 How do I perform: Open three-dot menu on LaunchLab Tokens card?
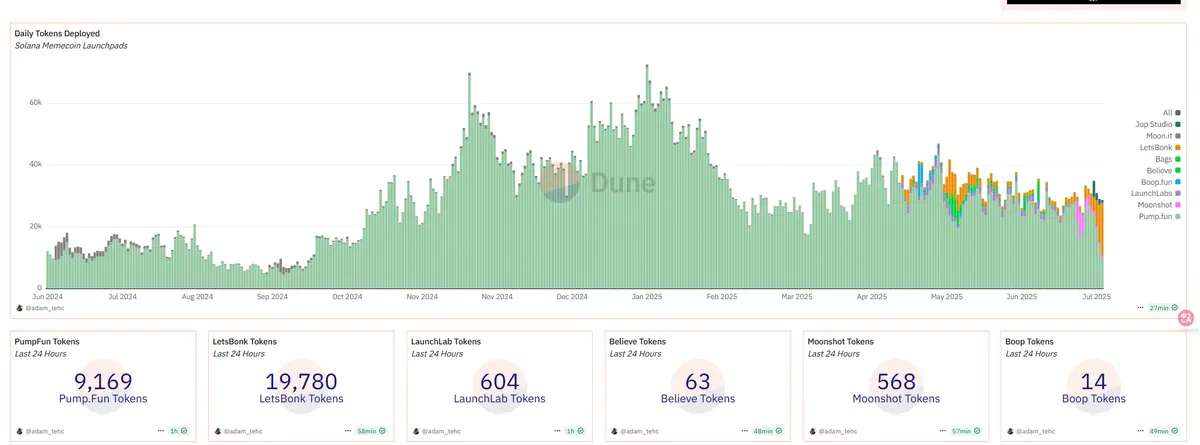557,430
